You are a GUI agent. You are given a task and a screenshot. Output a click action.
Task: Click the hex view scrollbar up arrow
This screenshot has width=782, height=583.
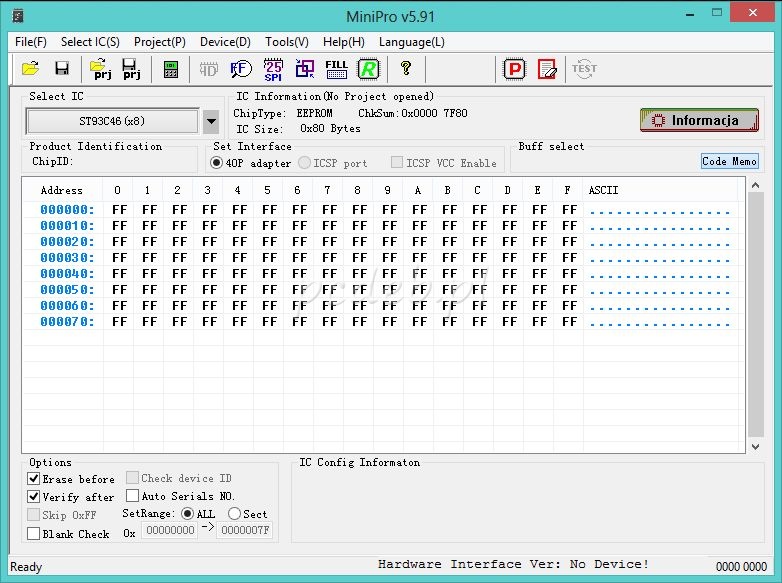(x=755, y=186)
